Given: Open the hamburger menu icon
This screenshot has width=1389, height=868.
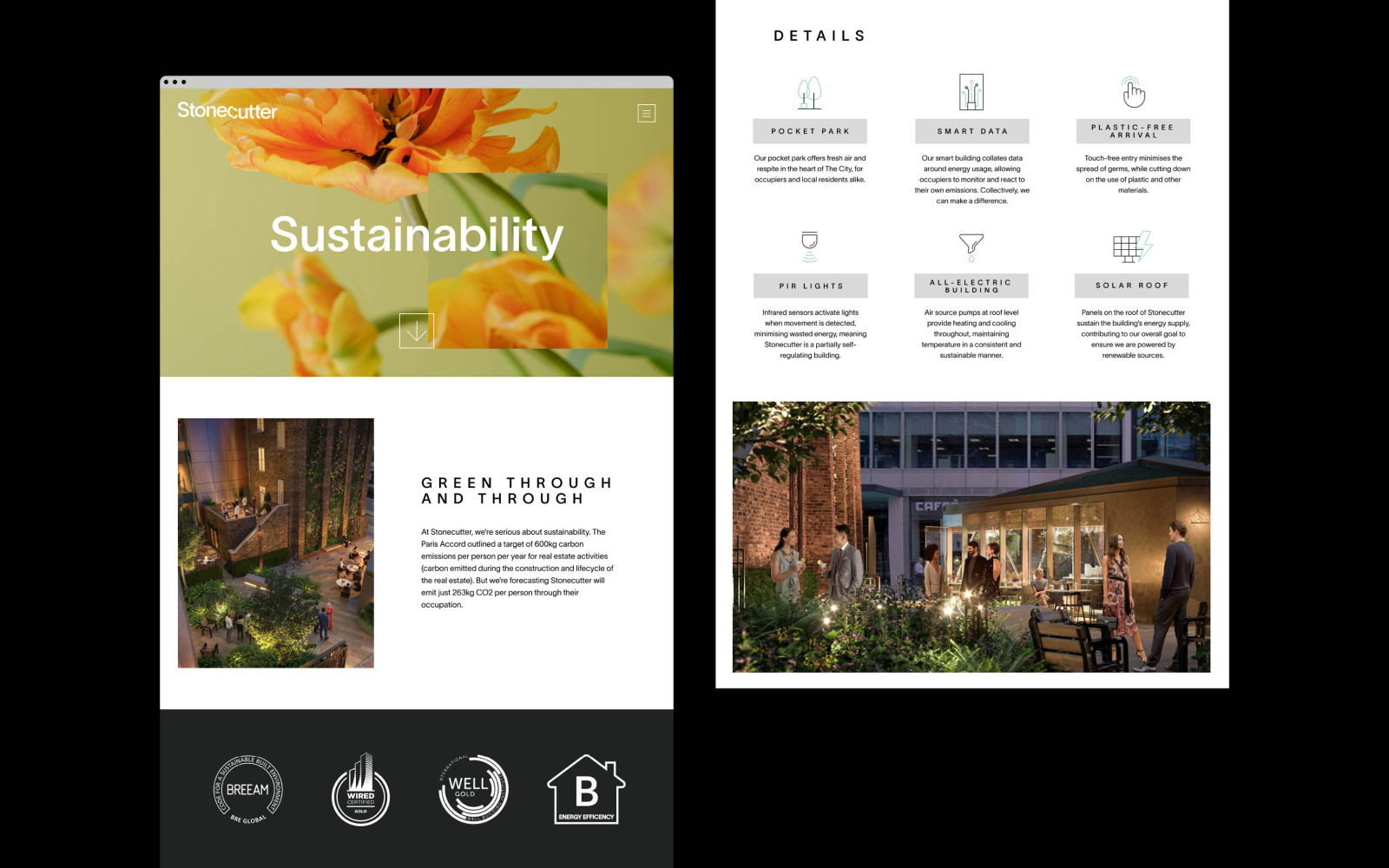Looking at the screenshot, I should [646, 113].
